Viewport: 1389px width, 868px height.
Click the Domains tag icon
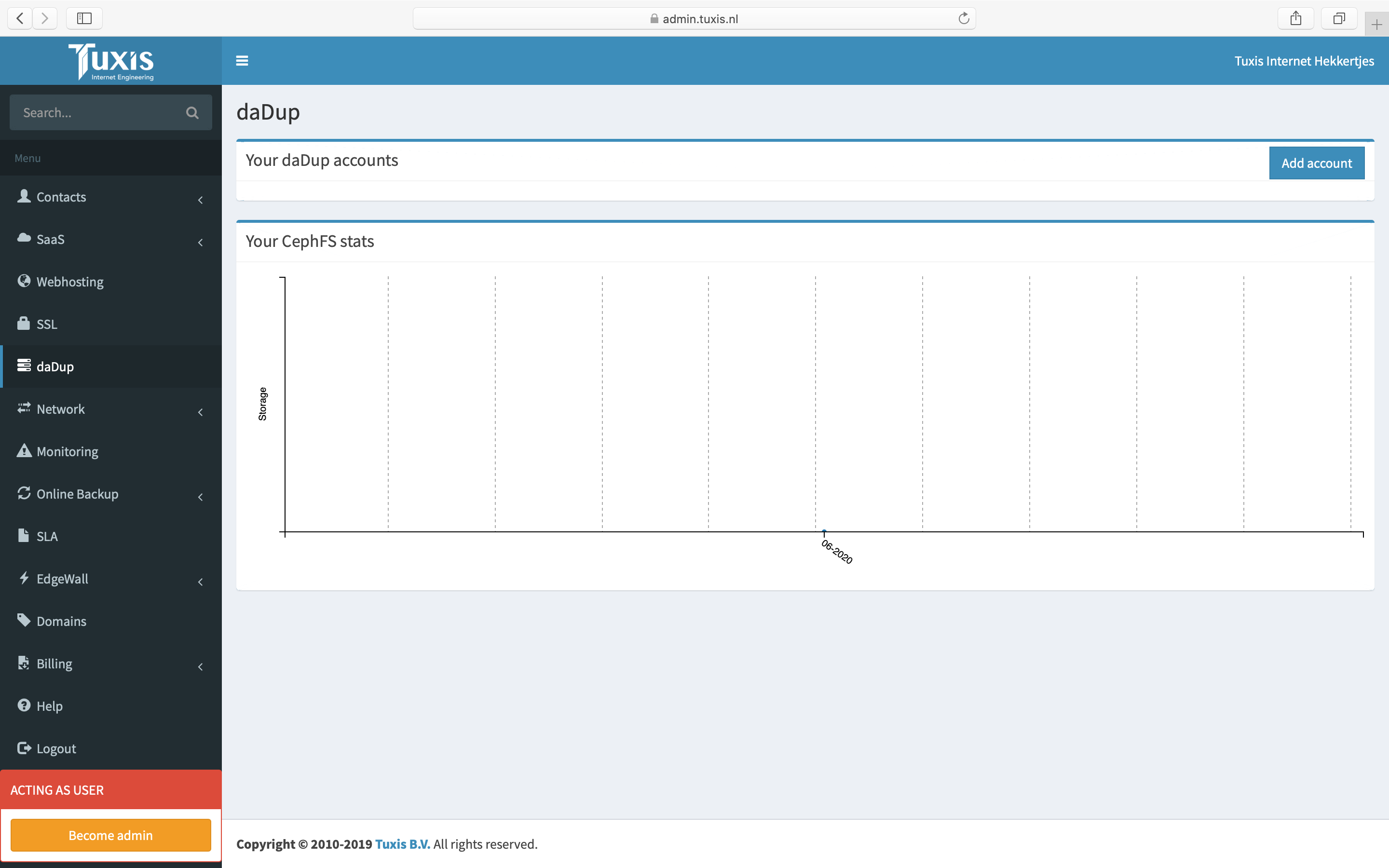click(x=24, y=620)
